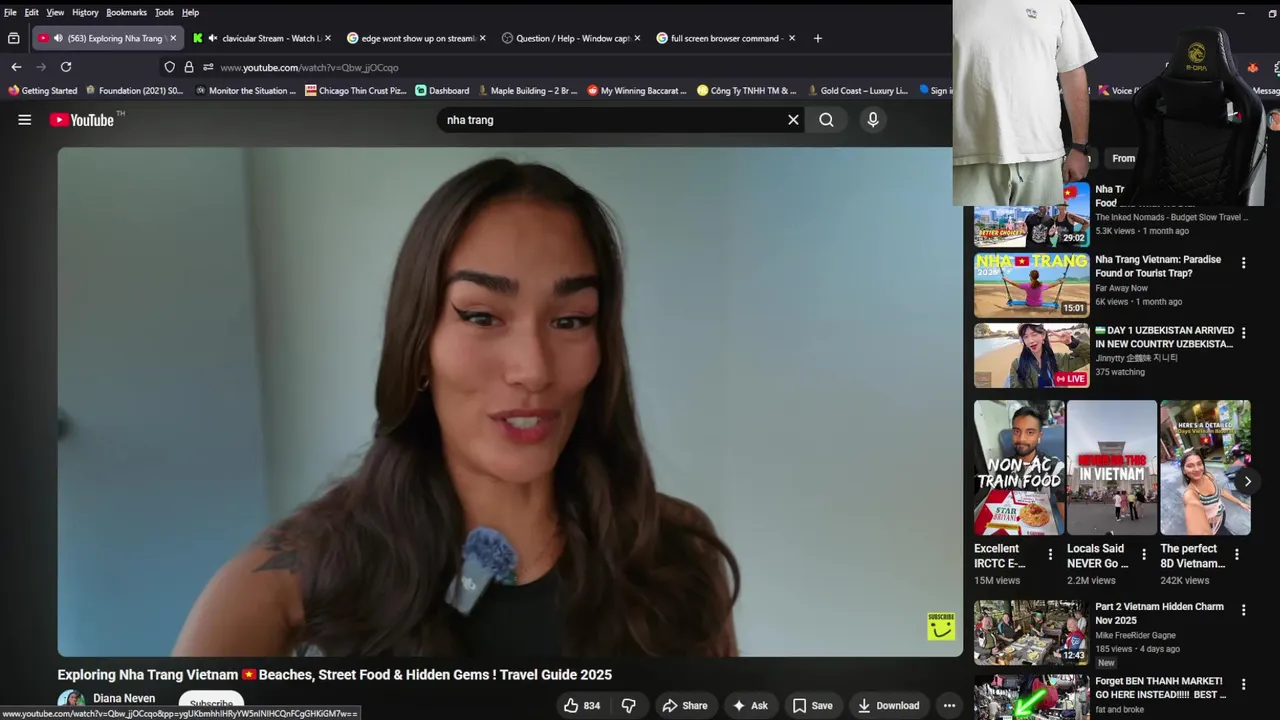Open options for 'Locals Said NEVER Go' short
This screenshot has width=1280, height=720.
[1144, 554]
